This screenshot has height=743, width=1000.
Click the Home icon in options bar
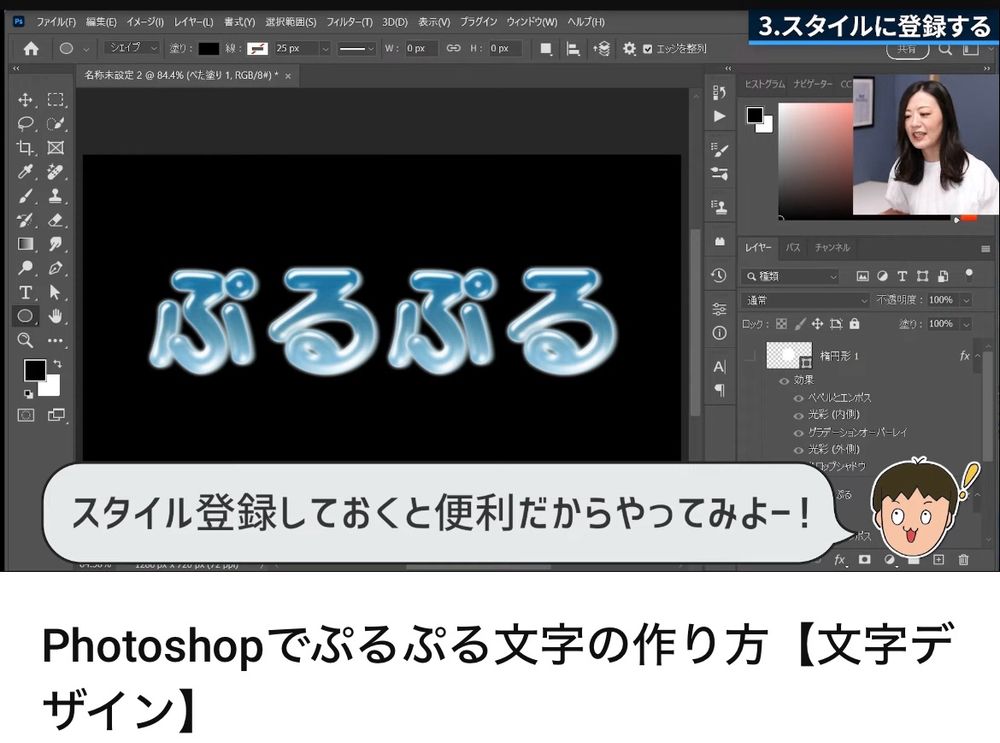31,48
